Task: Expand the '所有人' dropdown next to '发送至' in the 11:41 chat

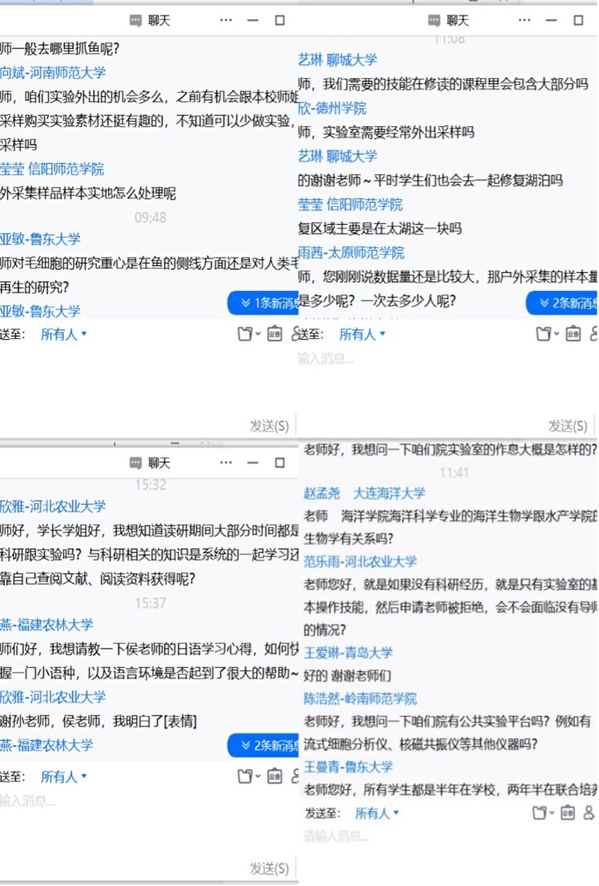Action: (377, 813)
